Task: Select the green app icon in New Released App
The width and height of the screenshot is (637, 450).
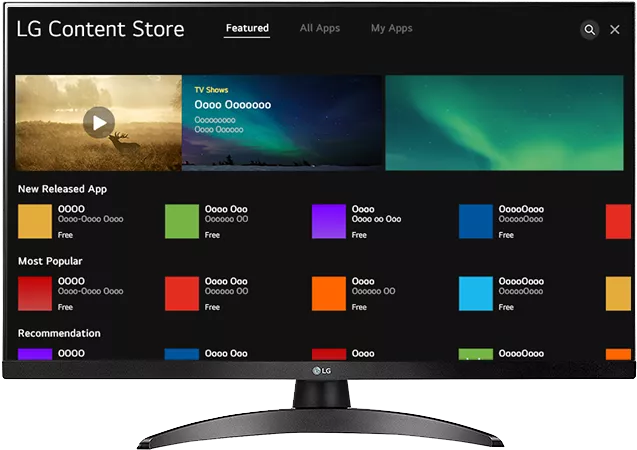Action: click(x=182, y=221)
